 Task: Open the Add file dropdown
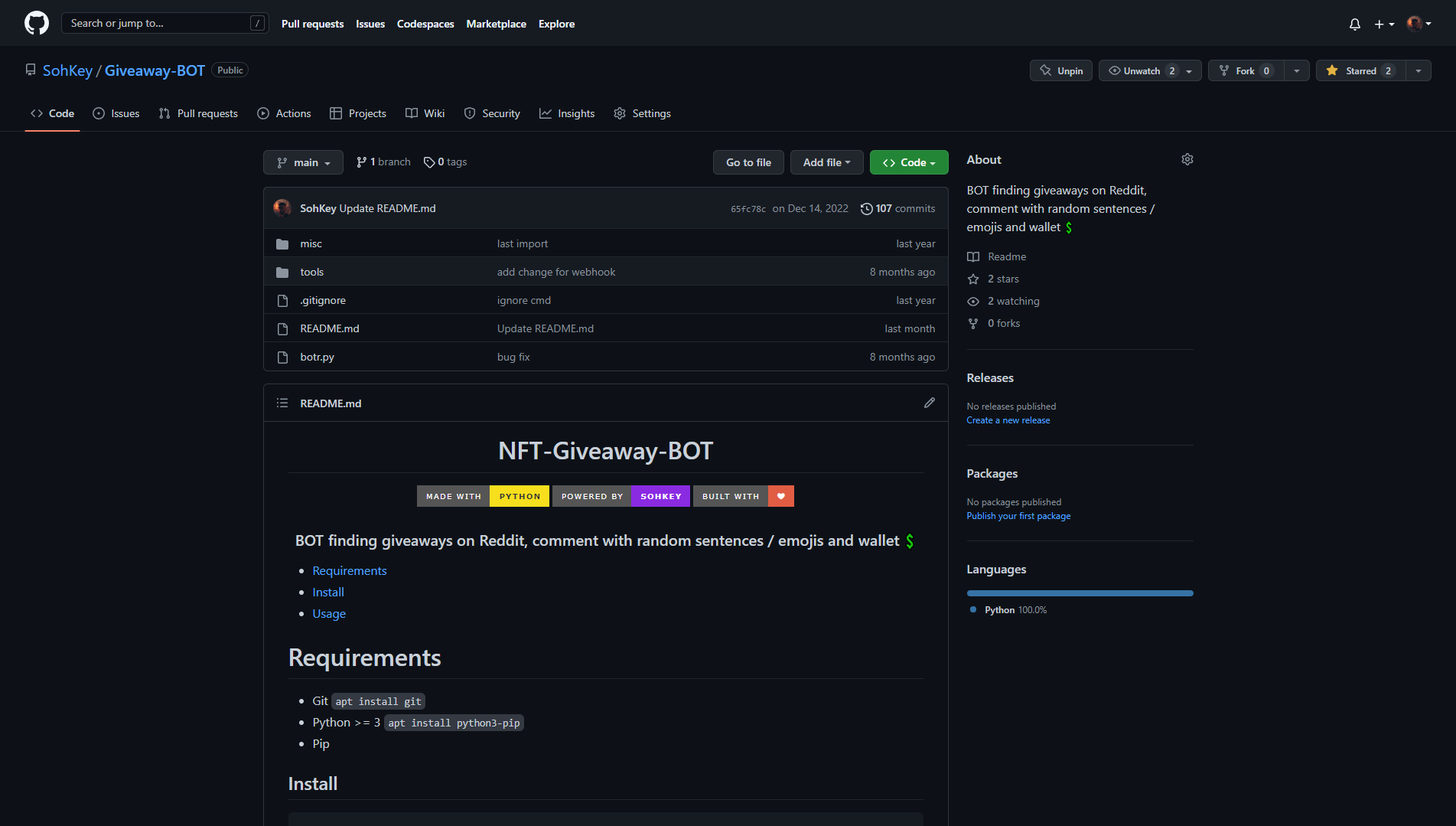pos(826,162)
